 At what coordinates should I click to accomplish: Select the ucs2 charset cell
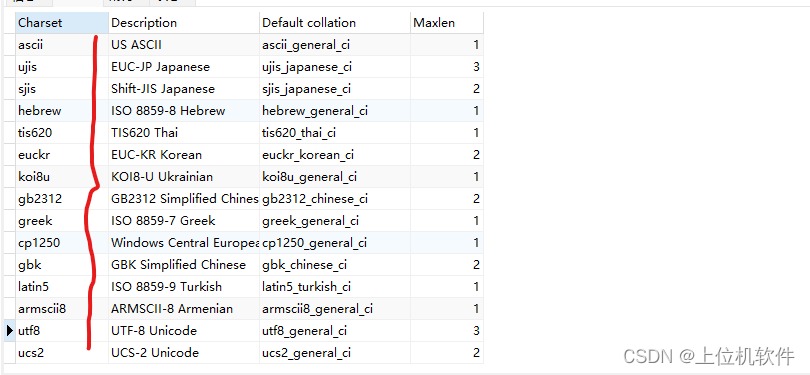pos(62,353)
